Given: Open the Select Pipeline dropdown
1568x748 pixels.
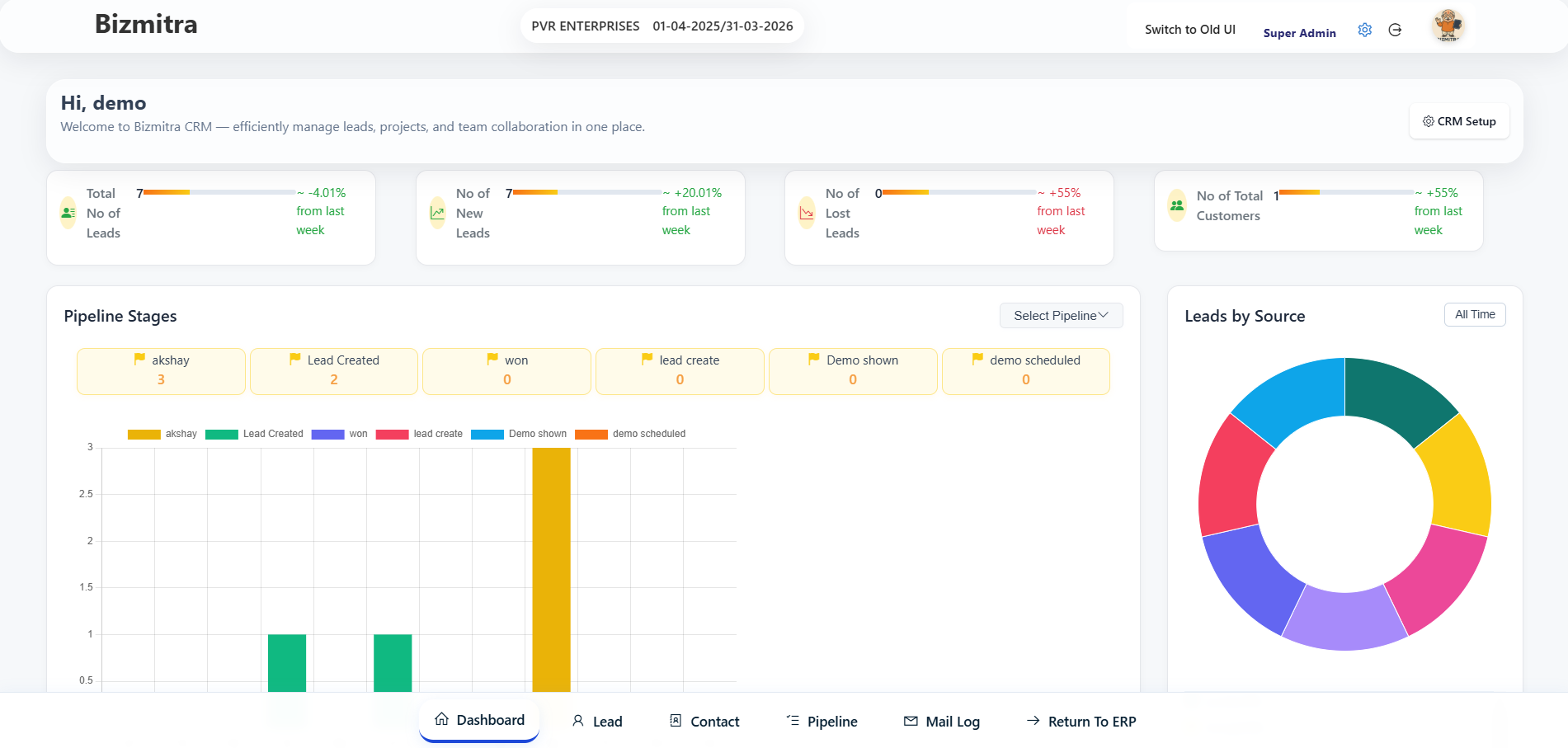Looking at the screenshot, I should (x=1061, y=315).
